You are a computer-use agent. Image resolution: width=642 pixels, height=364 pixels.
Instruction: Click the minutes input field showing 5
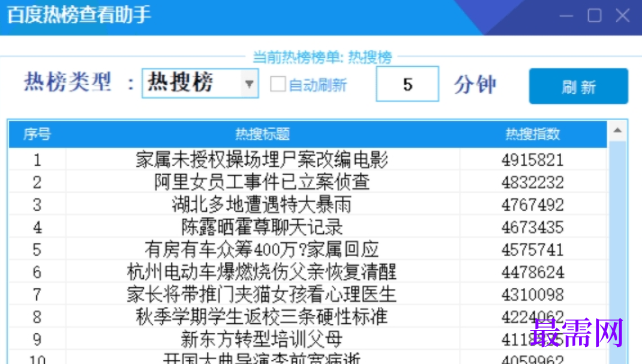pos(407,84)
